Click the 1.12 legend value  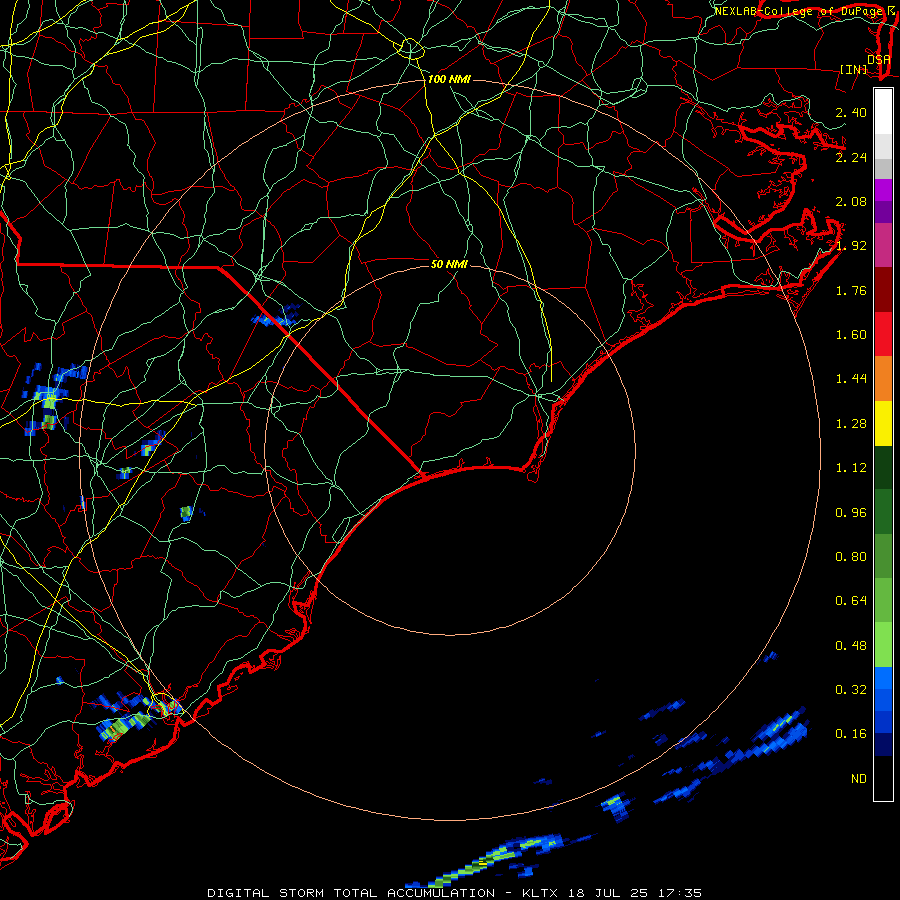(x=851, y=468)
